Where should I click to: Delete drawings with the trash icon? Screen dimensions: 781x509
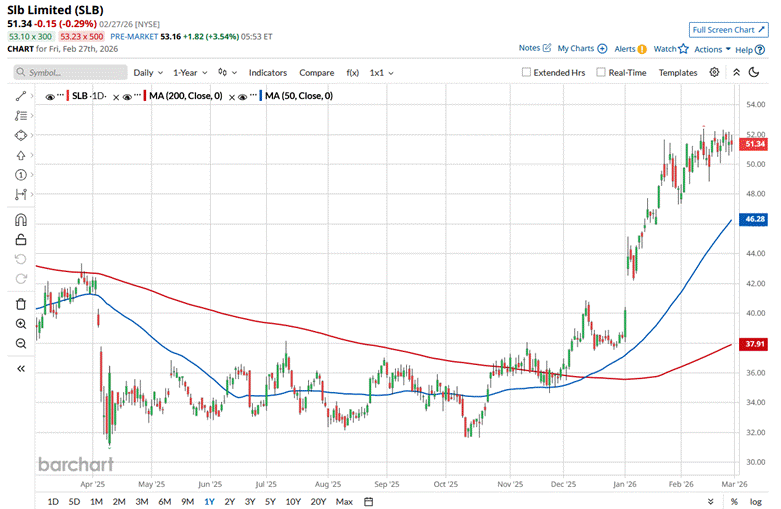(21, 304)
